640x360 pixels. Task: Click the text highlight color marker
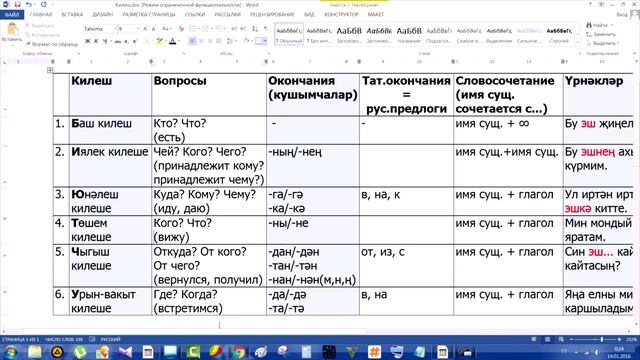159,41
